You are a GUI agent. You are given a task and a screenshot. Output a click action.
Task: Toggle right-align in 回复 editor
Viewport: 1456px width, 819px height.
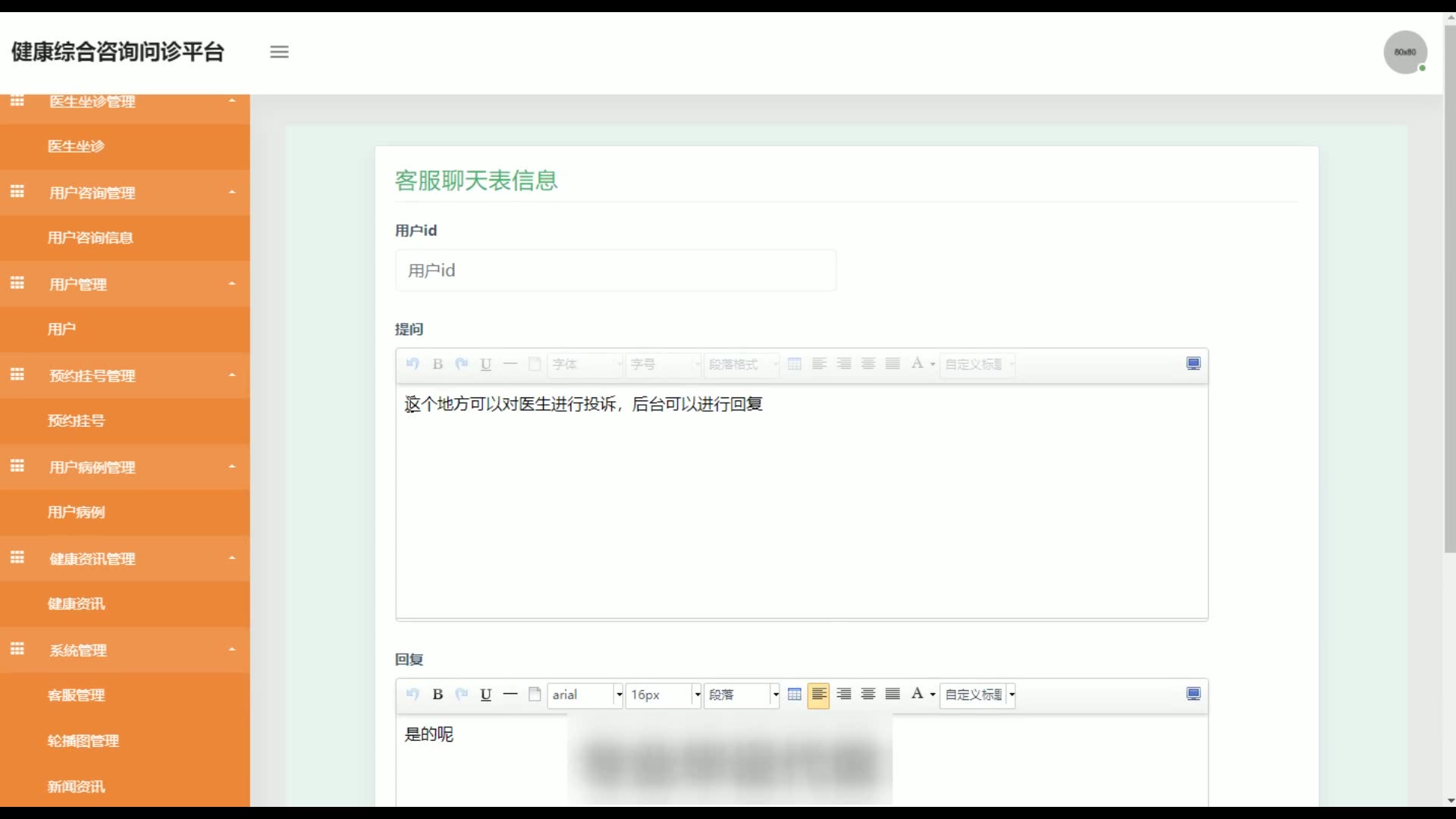point(843,695)
